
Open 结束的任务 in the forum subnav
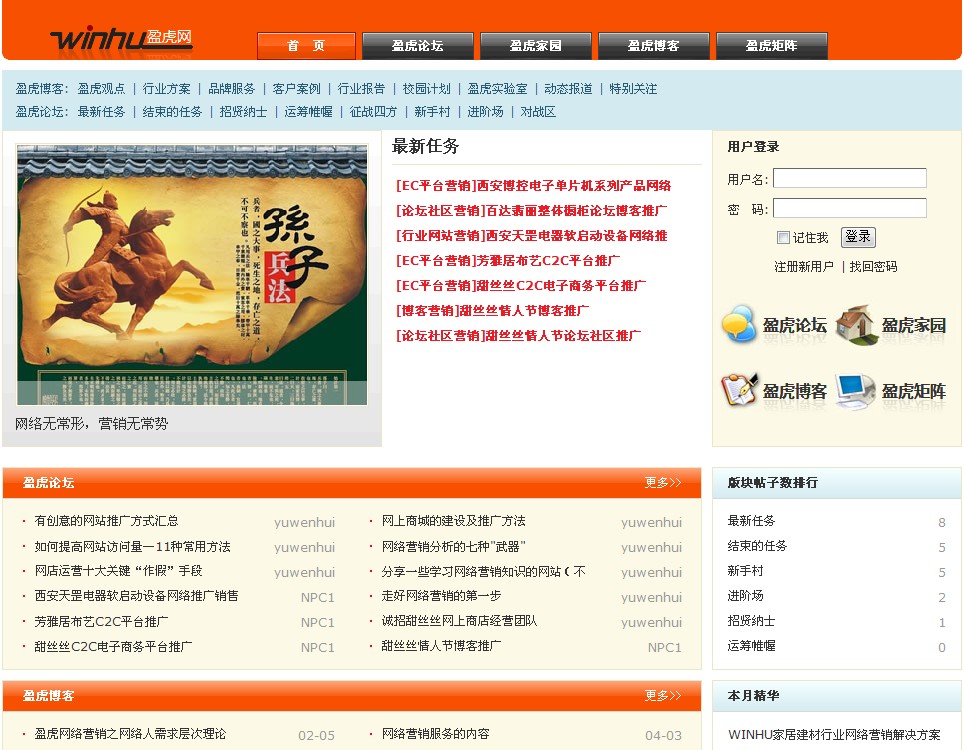[x=172, y=111]
